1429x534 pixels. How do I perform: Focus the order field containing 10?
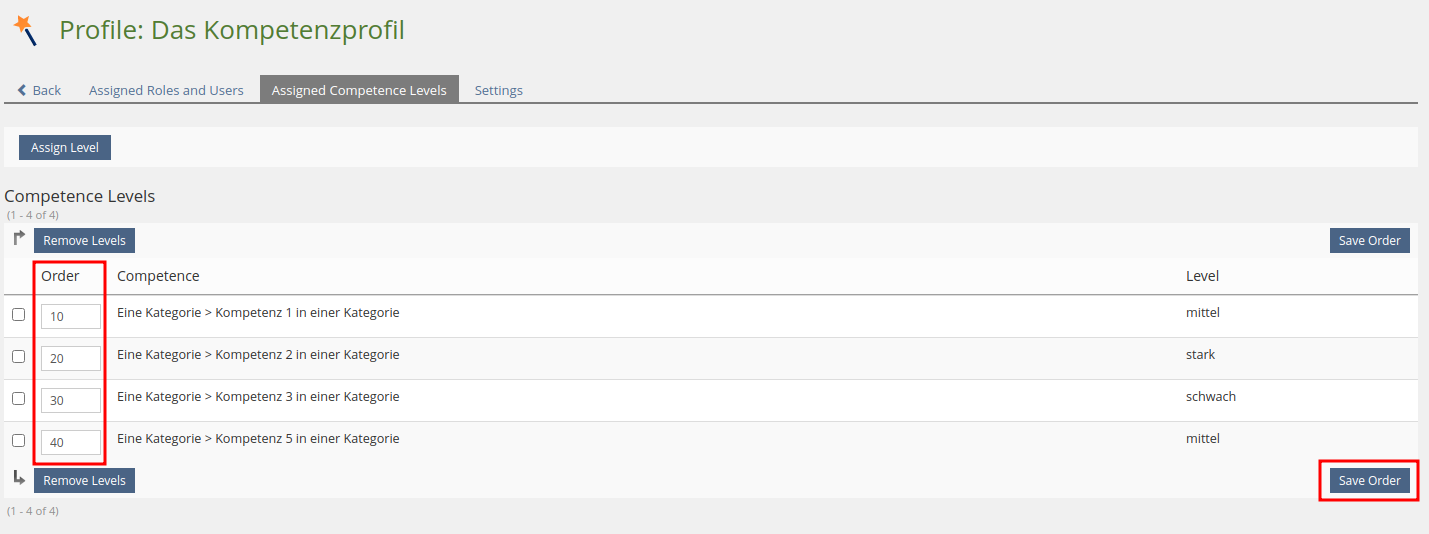coord(70,317)
